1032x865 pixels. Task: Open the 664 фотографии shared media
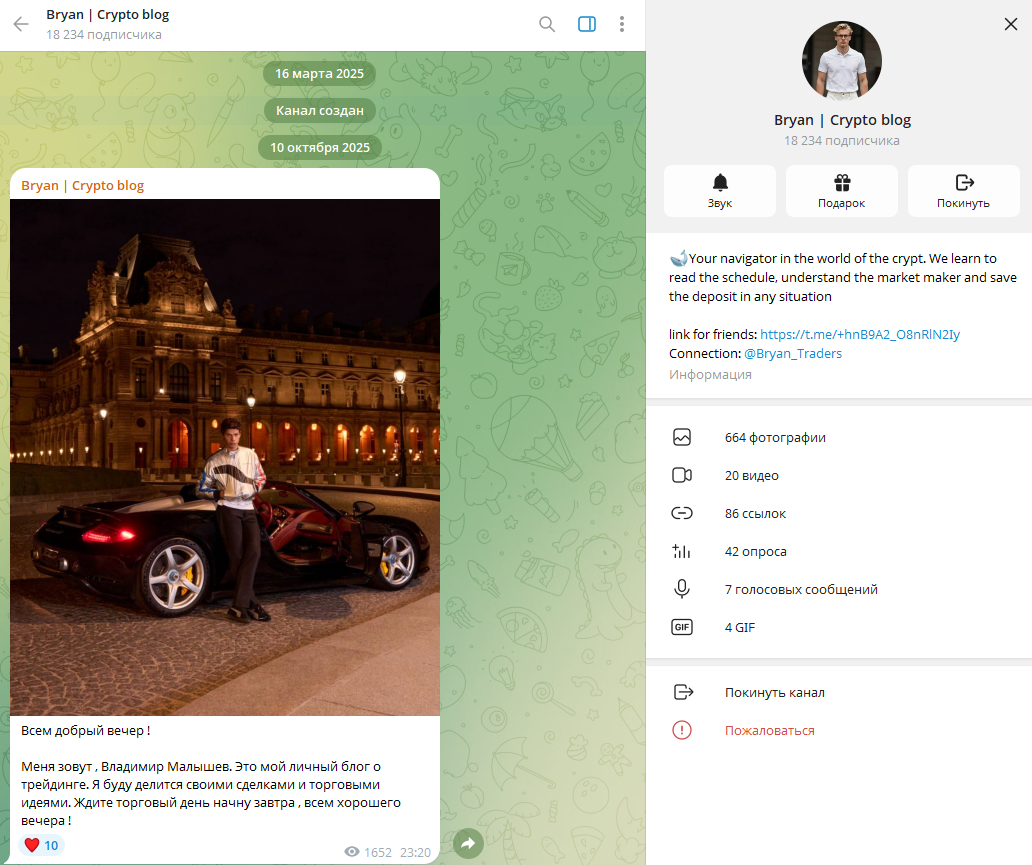pyautogui.click(x=775, y=437)
